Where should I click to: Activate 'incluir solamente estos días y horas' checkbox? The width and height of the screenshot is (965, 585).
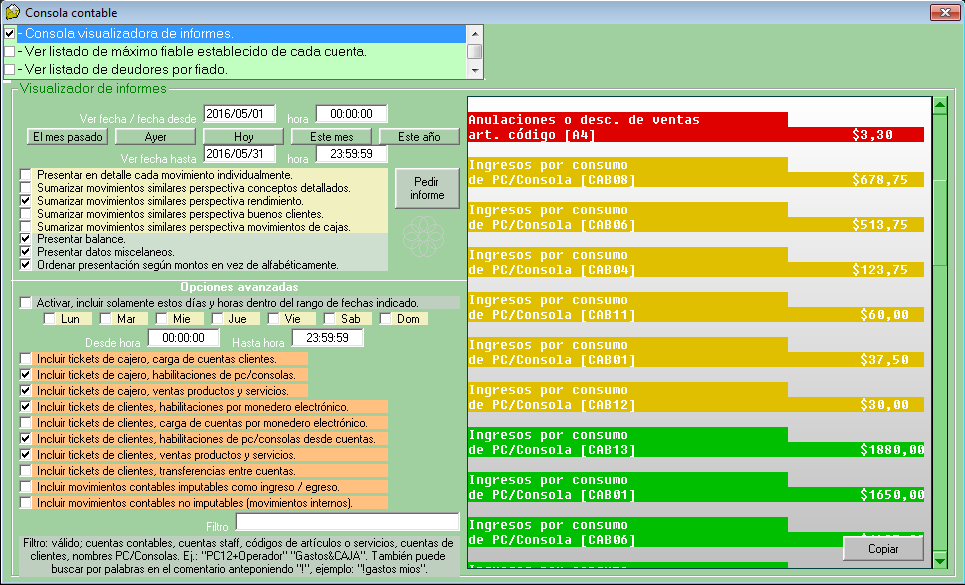pos(25,303)
